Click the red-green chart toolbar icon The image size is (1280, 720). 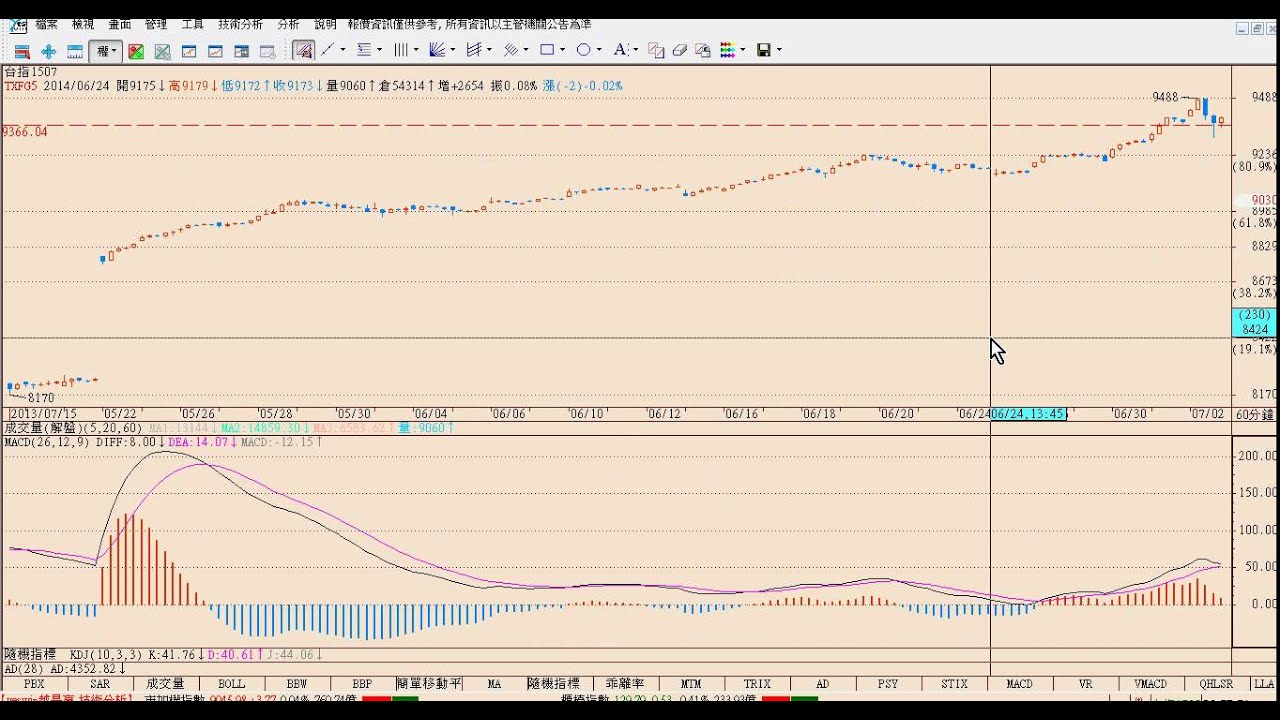coord(136,51)
